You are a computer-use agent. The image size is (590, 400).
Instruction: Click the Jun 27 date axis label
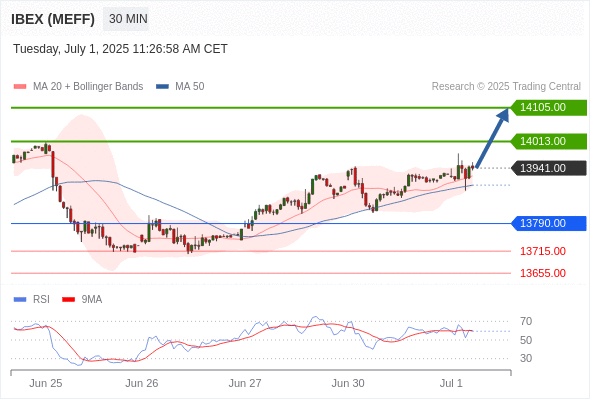245,383
